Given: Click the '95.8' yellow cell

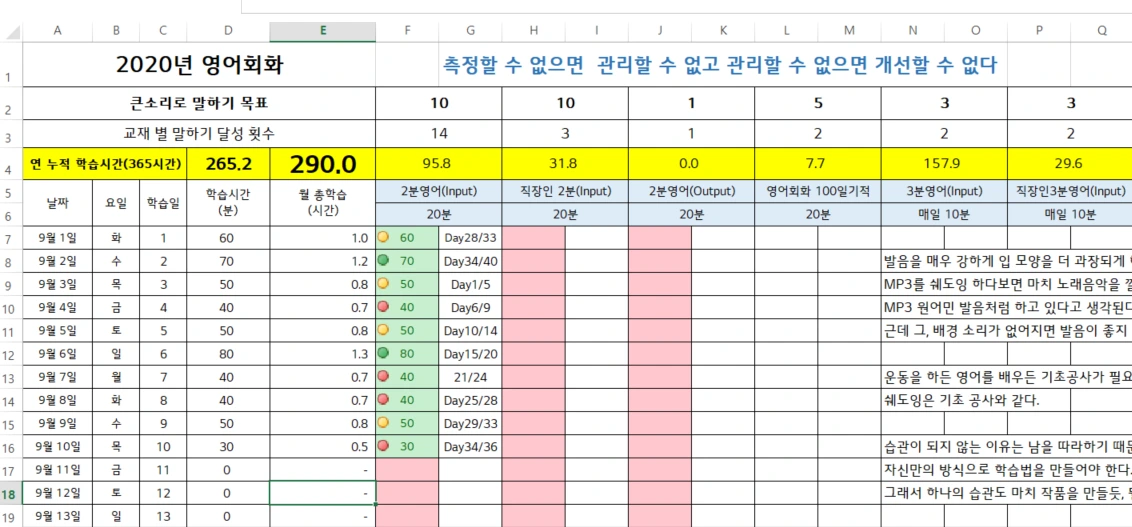Looking at the screenshot, I should (439, 164).
